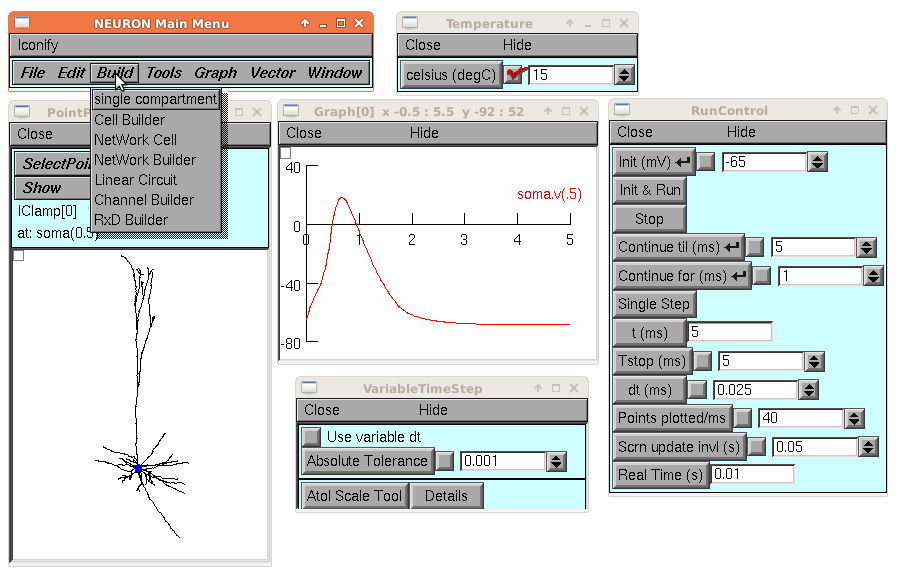
Task: Open the Graph menu
Action: click(215, 73)
